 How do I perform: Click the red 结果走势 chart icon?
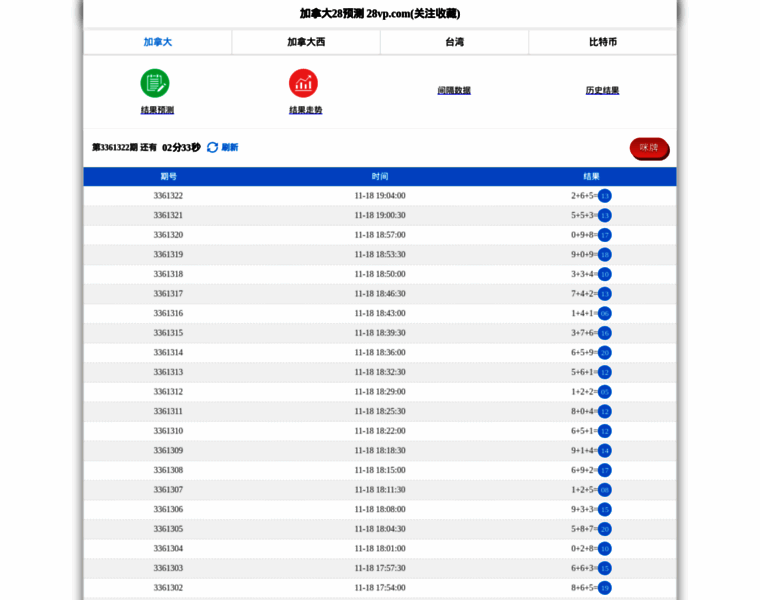[x=303, y=83]
